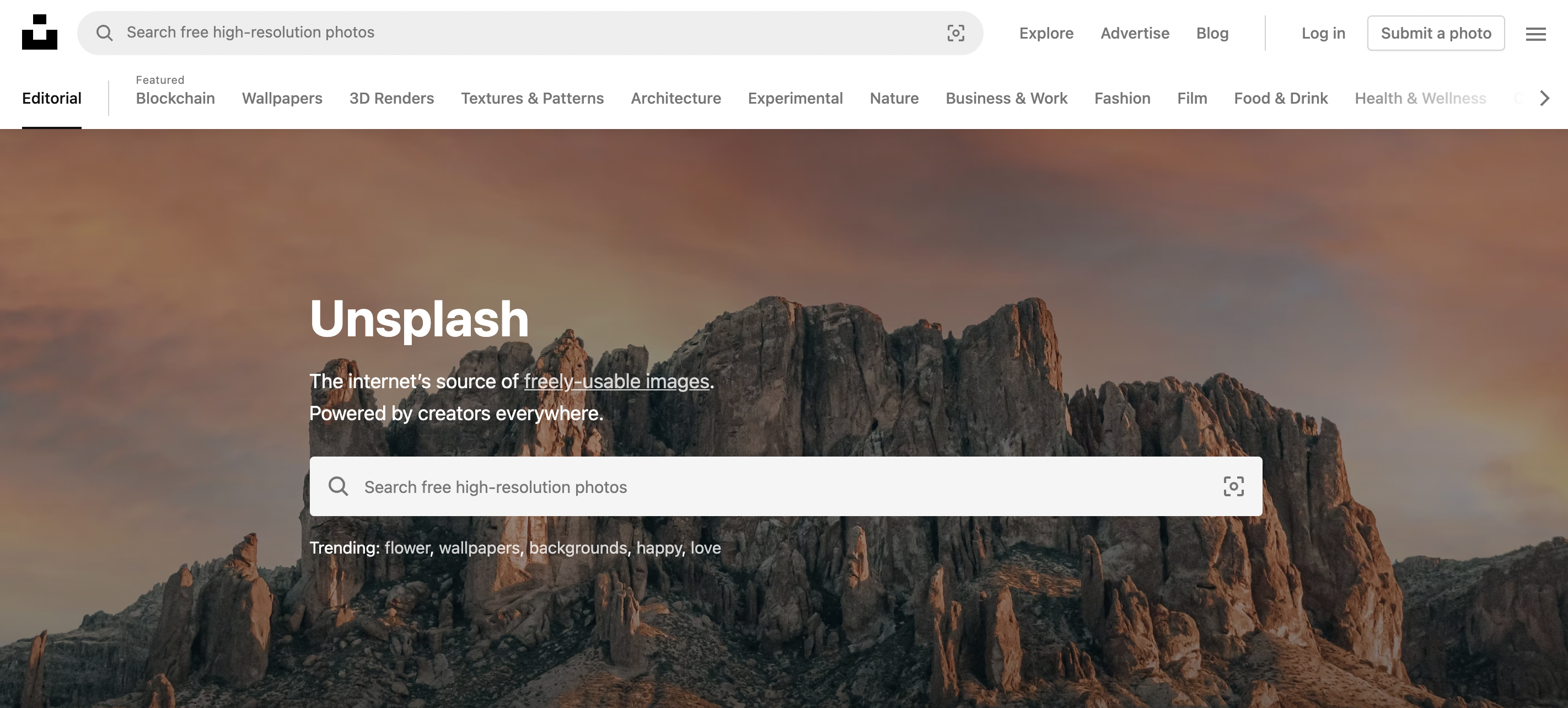
Task: Select the Editorial tab
Action: (x=52, y=98)
